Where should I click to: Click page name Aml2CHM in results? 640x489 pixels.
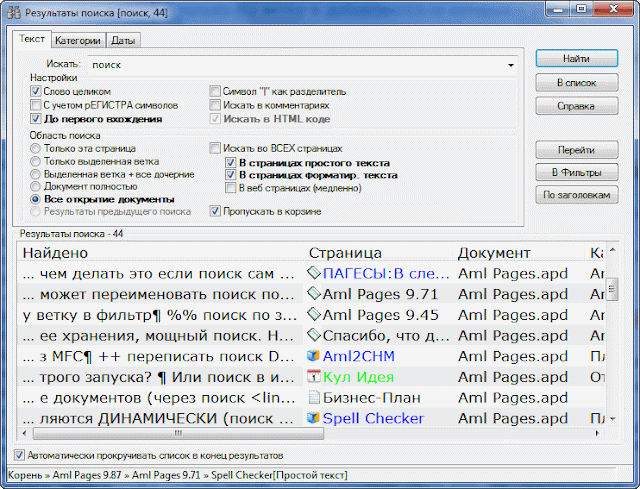click(358, 356)
